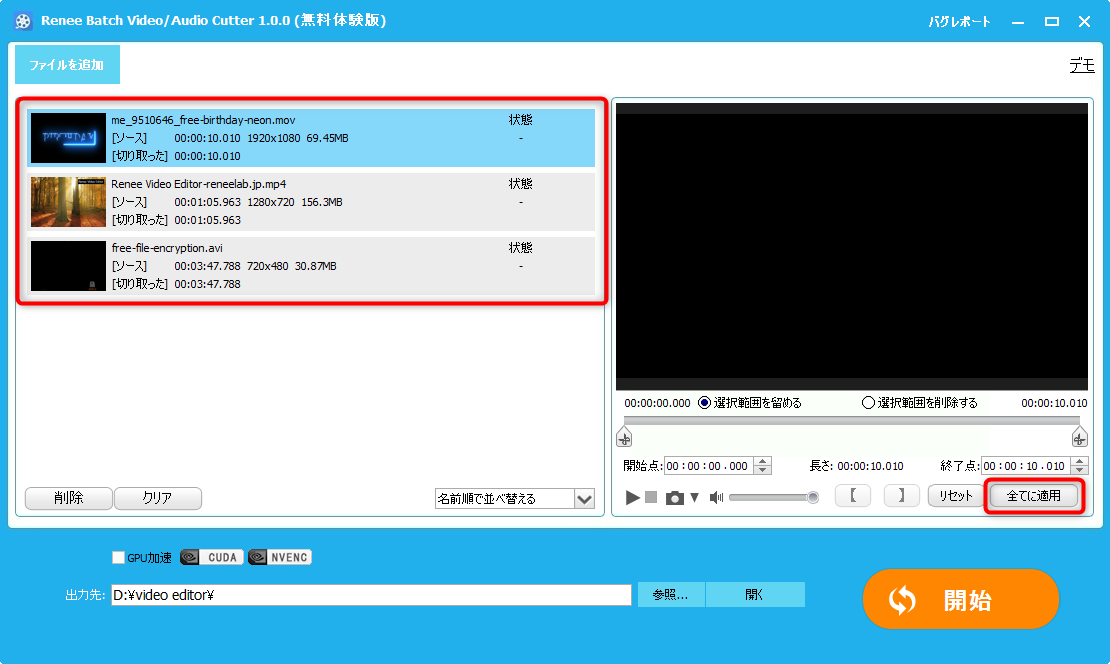Increase the 開始点 time with up stepper
This screenshot has height=664, width=1110.
763,462
